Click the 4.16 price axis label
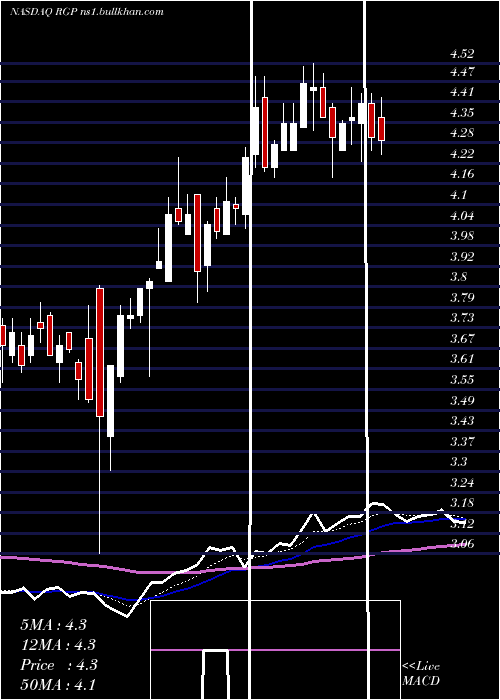Image resolution: width=500 pixels, height=700 pixels. click(462, 174)
